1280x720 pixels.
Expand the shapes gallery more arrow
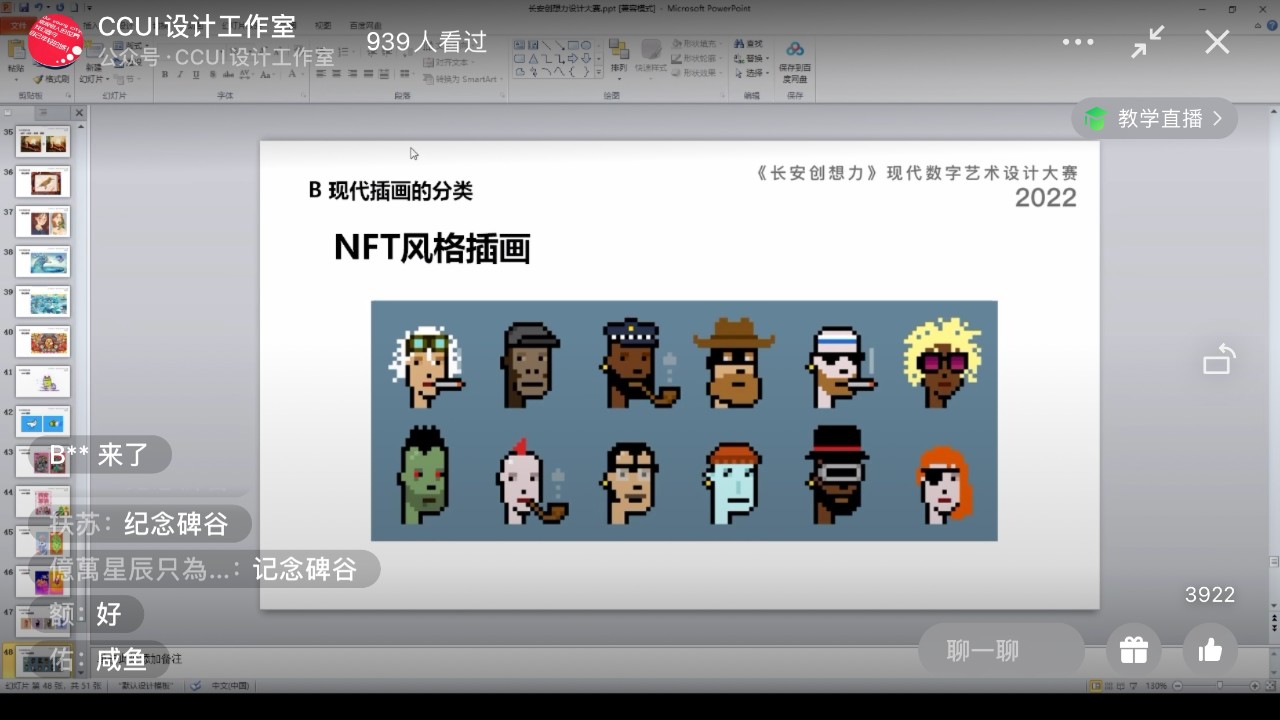pyautogui.click(x=599, y=72)
